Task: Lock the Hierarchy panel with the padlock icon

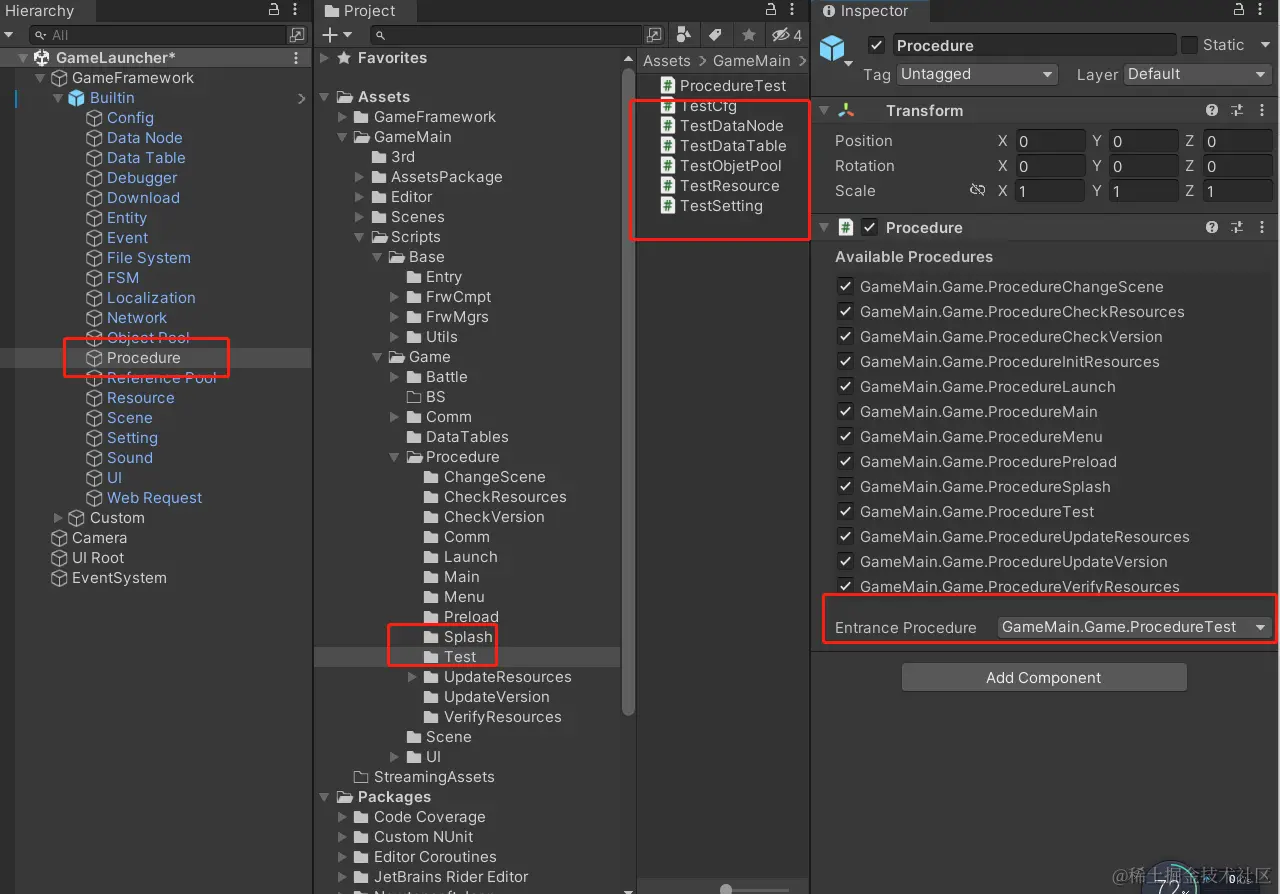Action: pyautogui.click(x=274, y=9)
